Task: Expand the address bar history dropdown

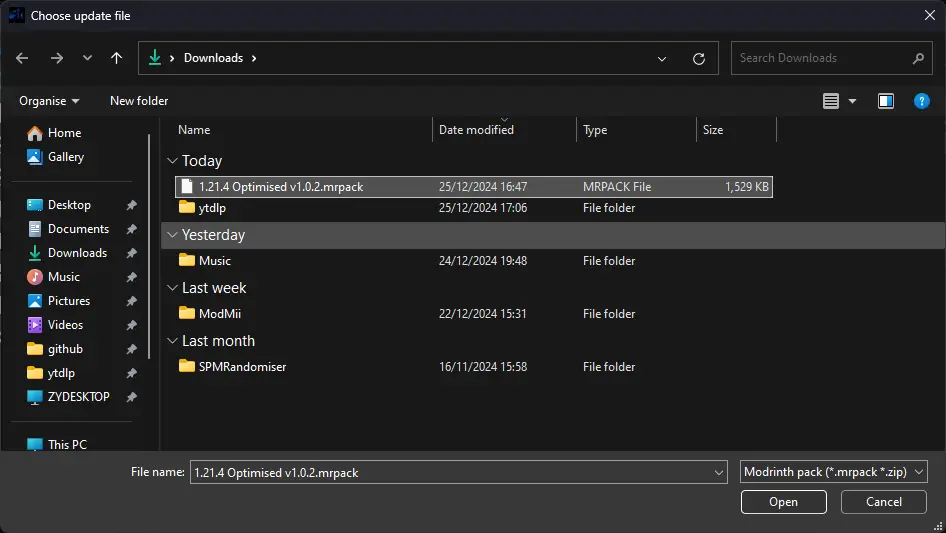Action: (661, 58)
